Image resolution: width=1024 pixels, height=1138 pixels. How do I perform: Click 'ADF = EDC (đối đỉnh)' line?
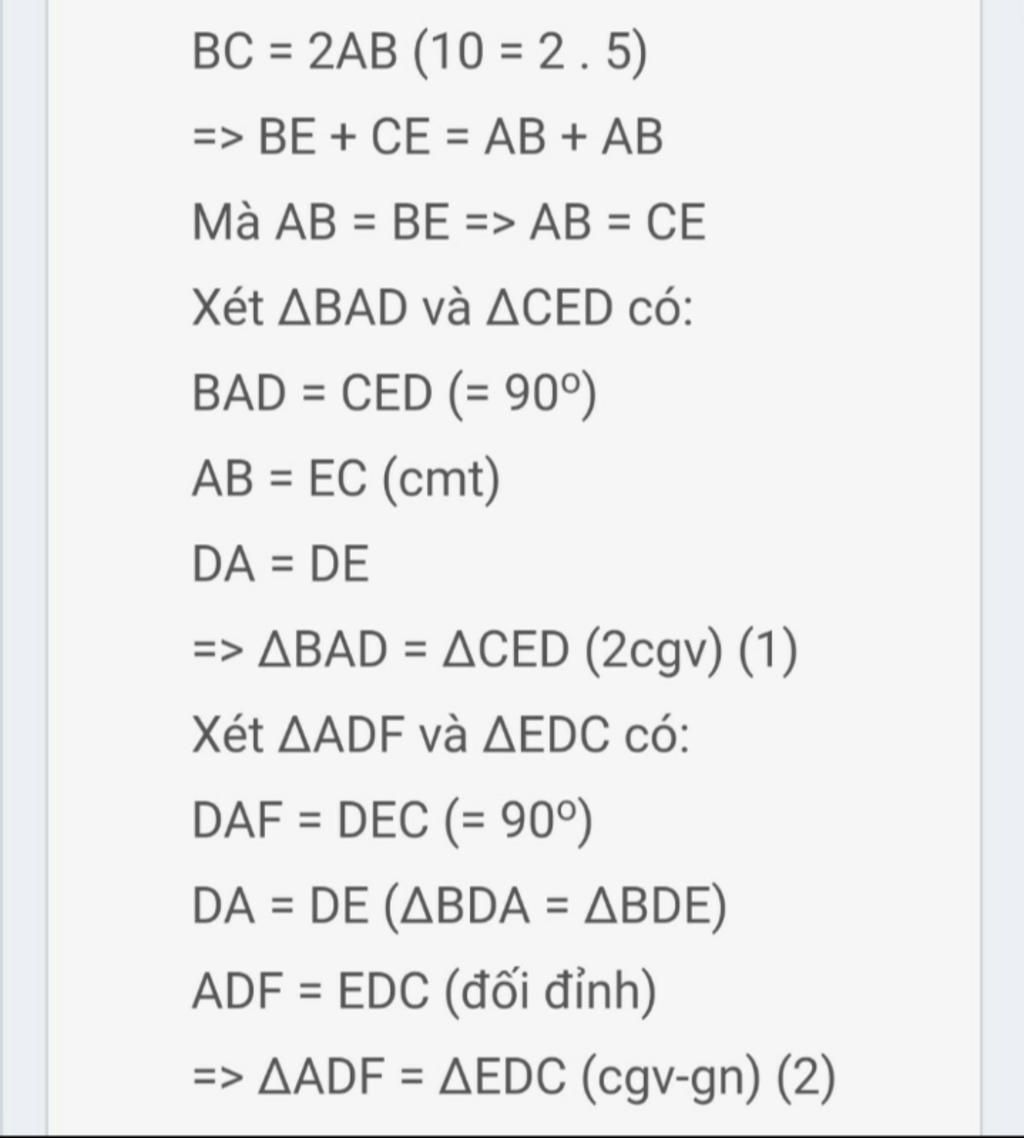pos(424,991)
